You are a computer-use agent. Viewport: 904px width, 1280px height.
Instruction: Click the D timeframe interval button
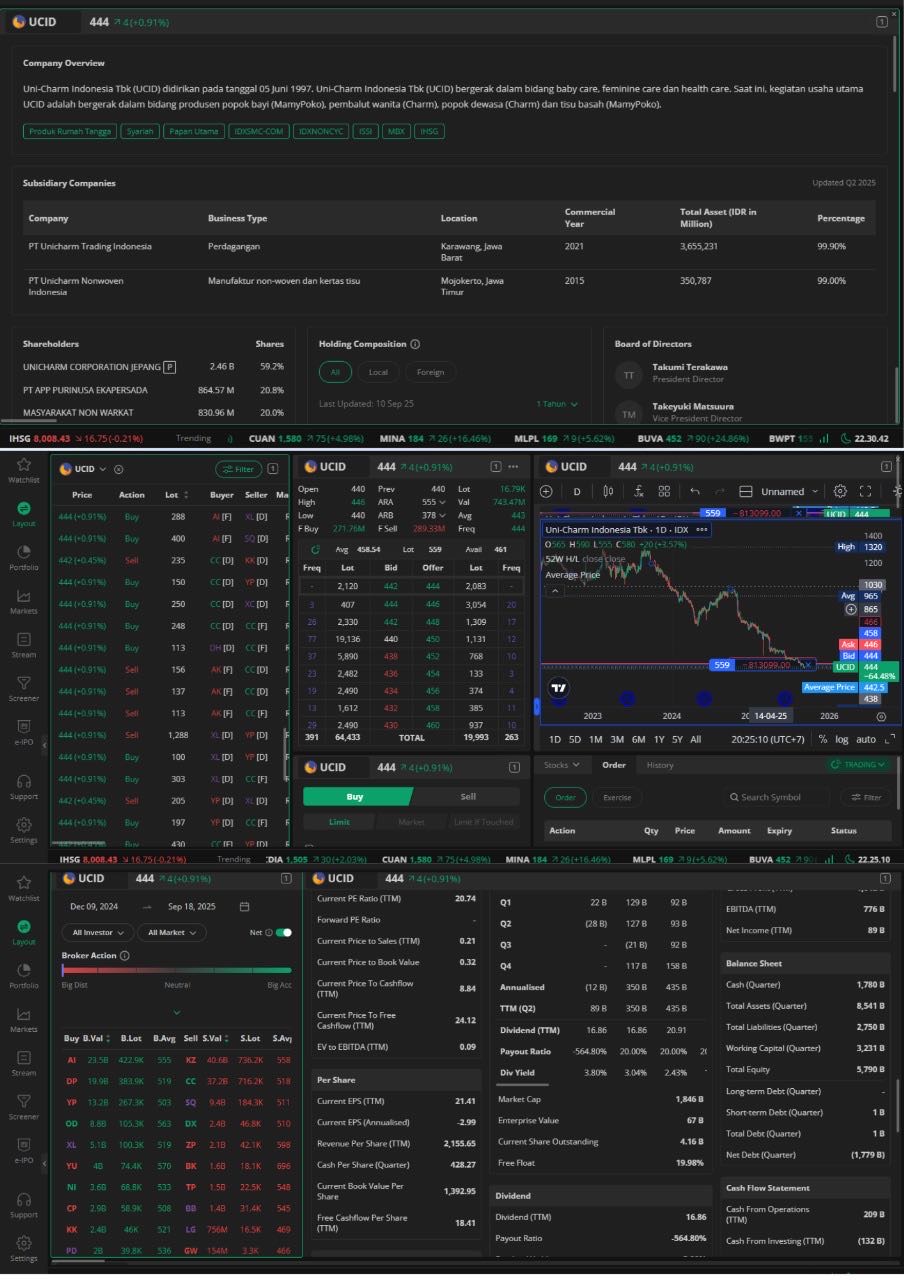point(577,491)
